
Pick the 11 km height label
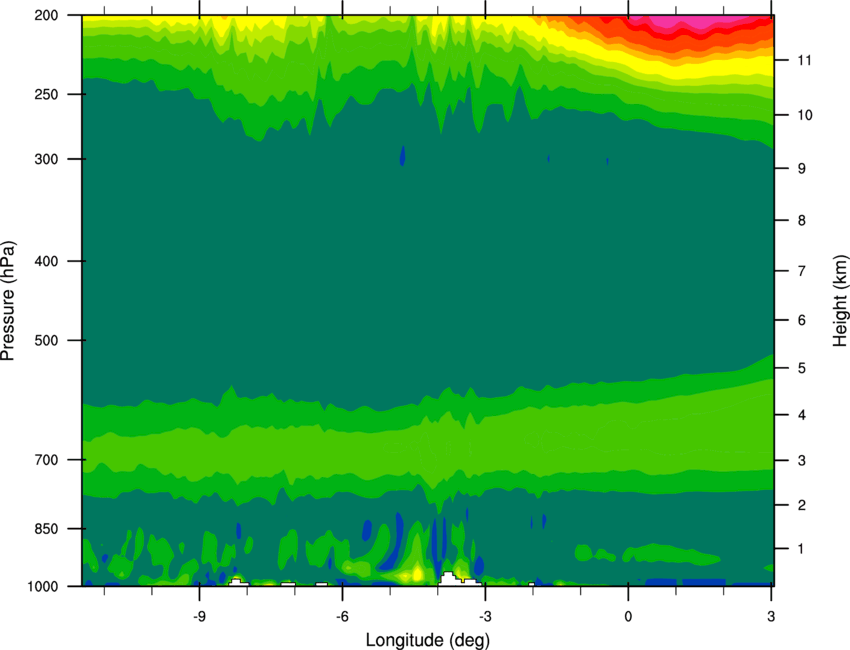click(804, 60)
